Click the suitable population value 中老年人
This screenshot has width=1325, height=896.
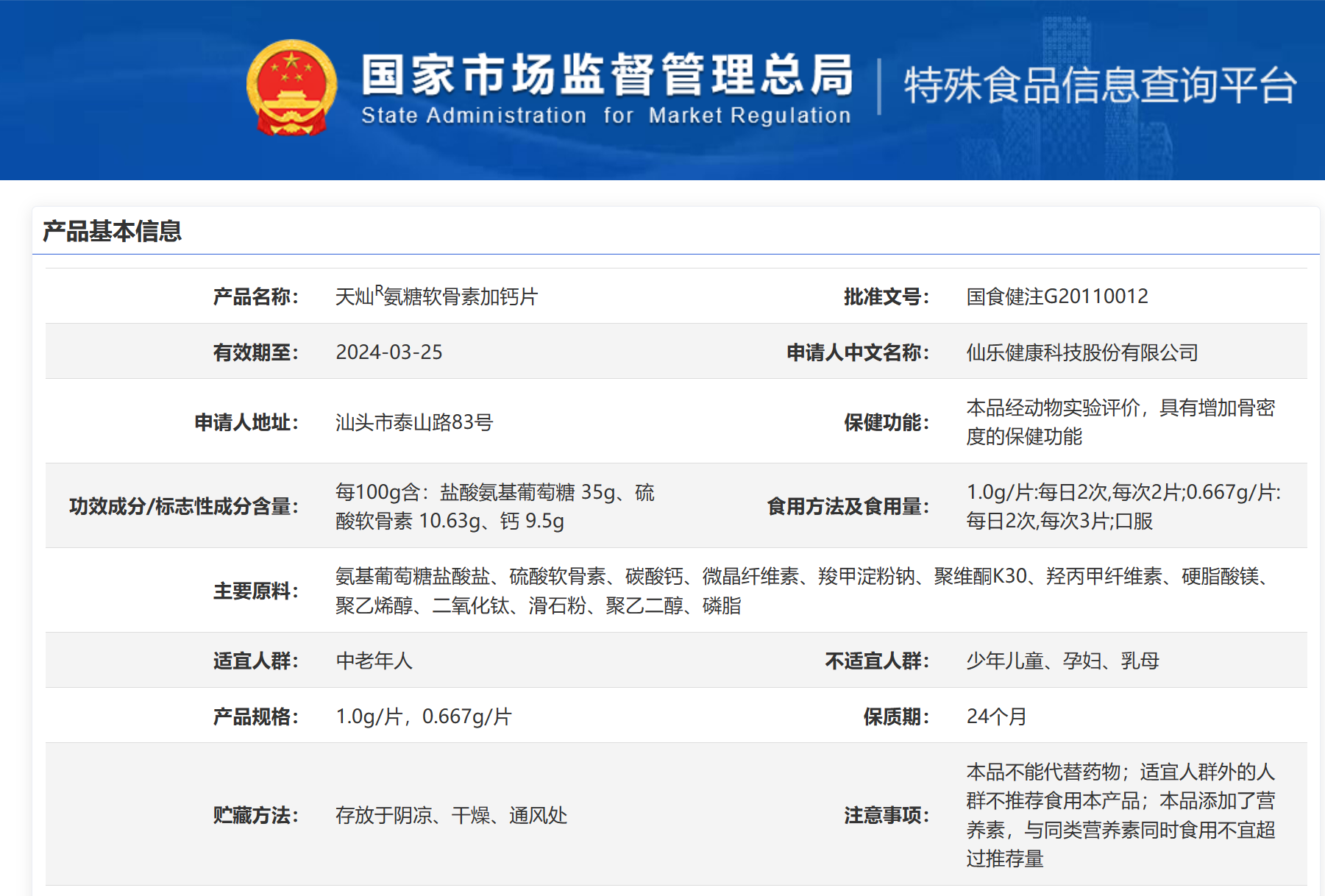coord(374,661)
